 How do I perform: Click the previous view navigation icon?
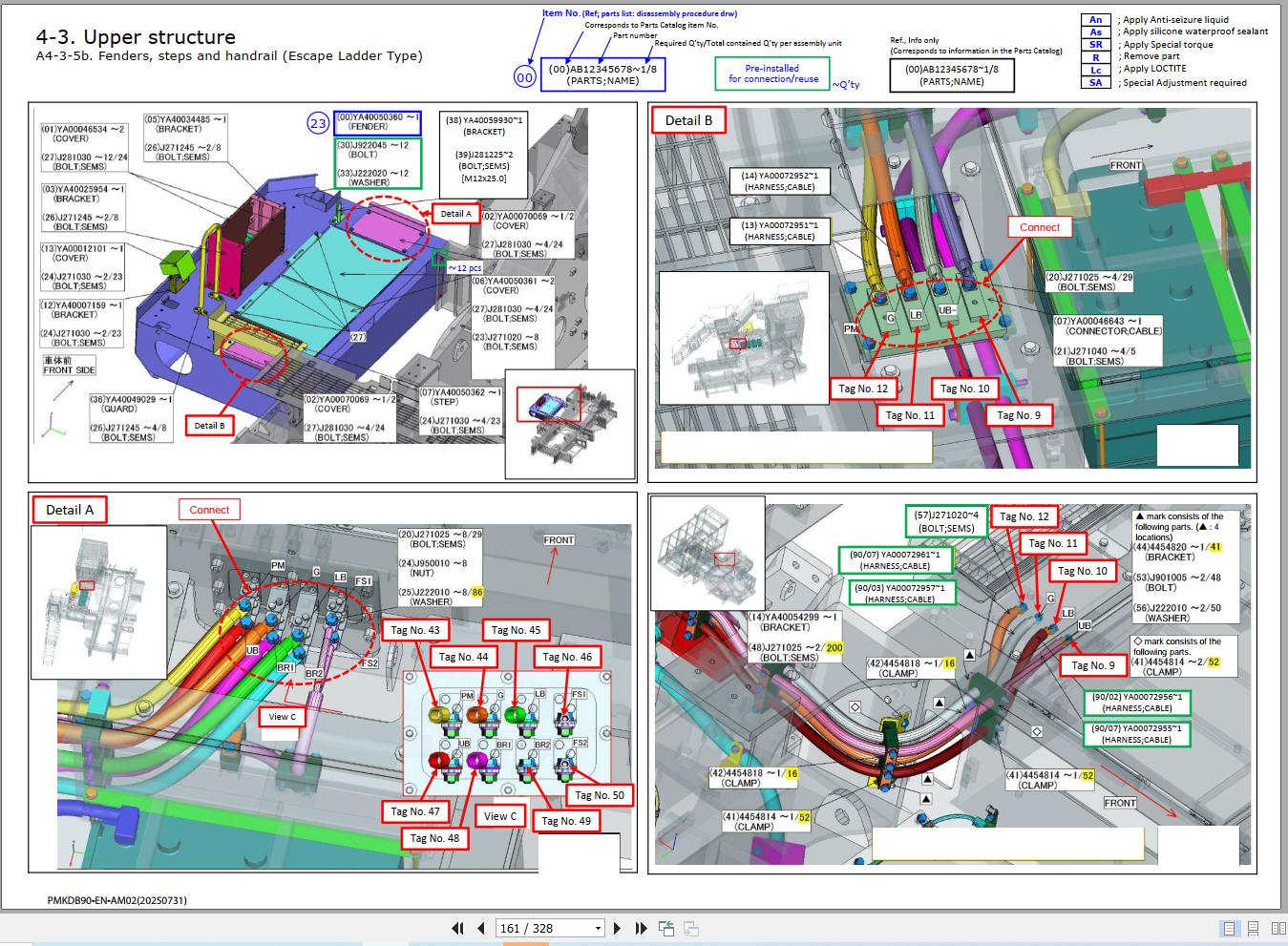(x=666, y=928)
